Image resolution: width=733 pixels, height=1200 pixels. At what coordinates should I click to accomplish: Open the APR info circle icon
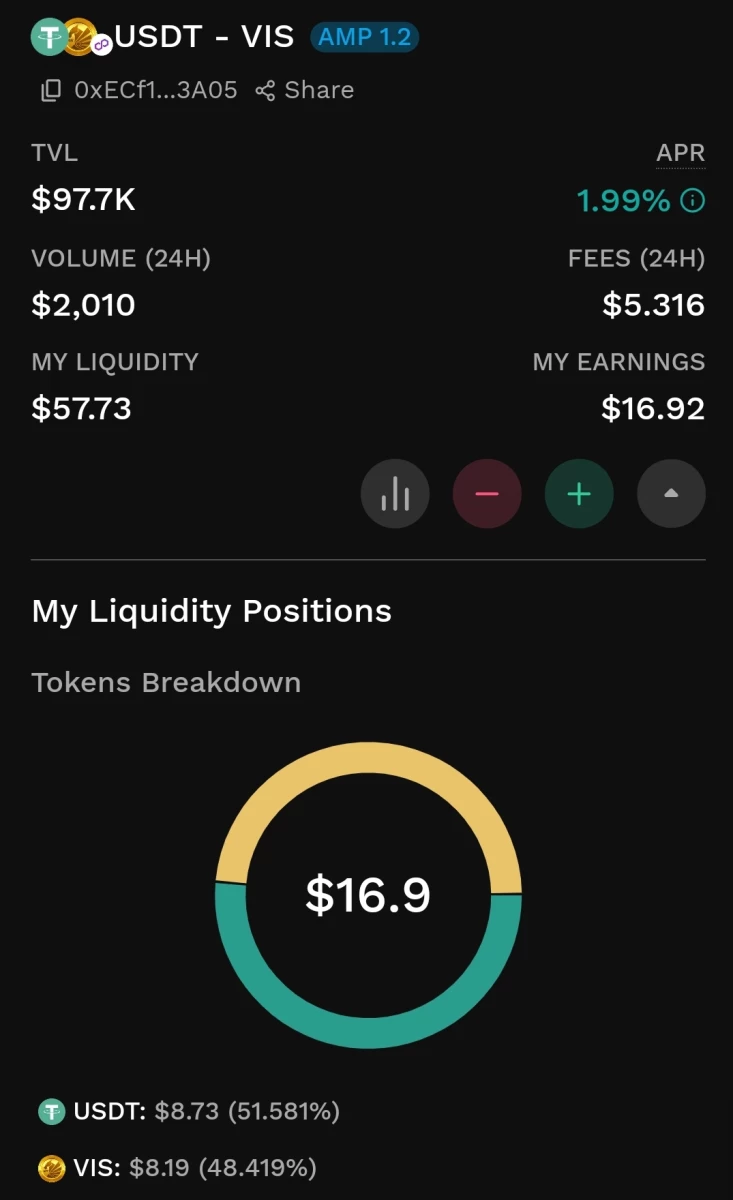click(692, 201)
